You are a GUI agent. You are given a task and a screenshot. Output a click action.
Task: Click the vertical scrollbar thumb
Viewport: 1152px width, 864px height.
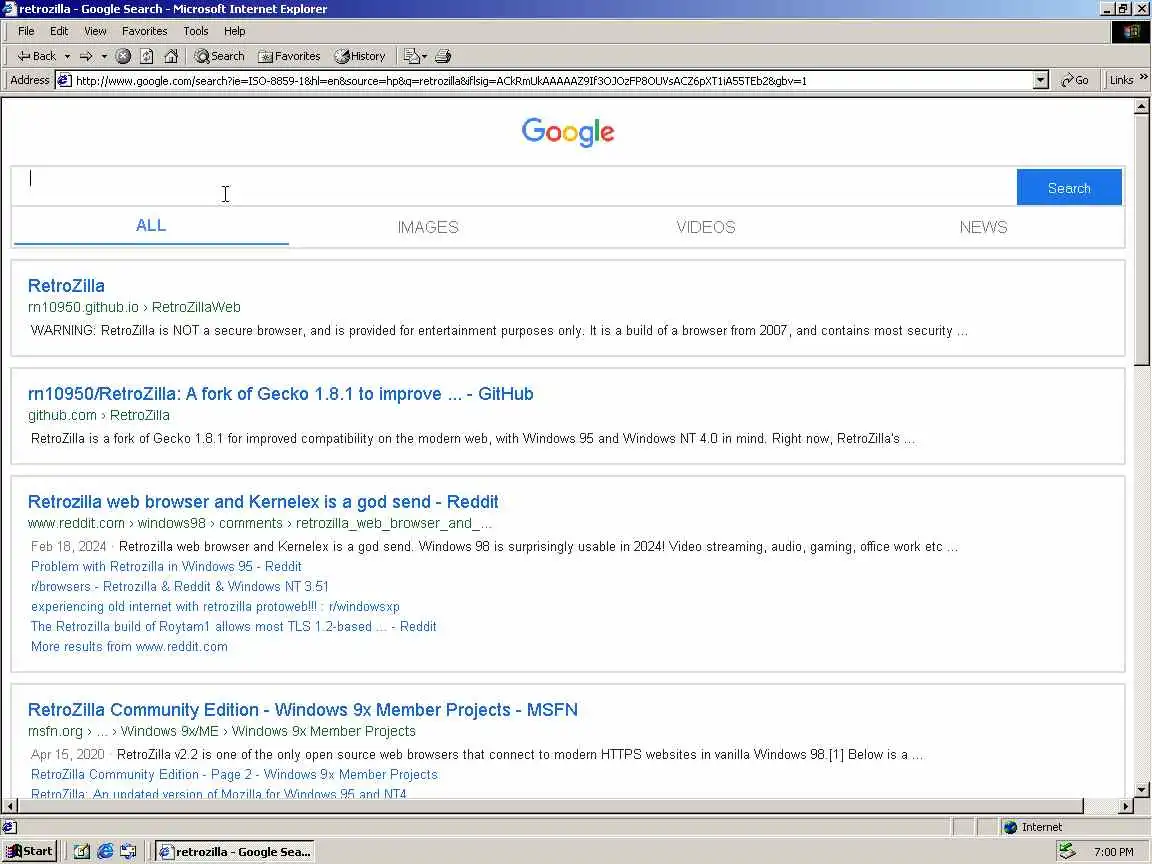coord(1141,240)
